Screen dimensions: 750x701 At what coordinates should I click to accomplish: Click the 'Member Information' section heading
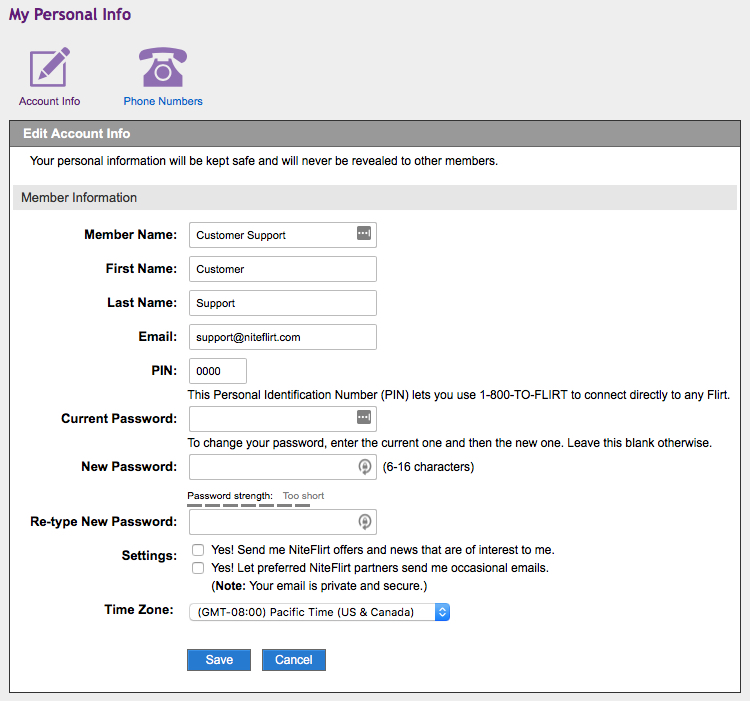(79, 197)
